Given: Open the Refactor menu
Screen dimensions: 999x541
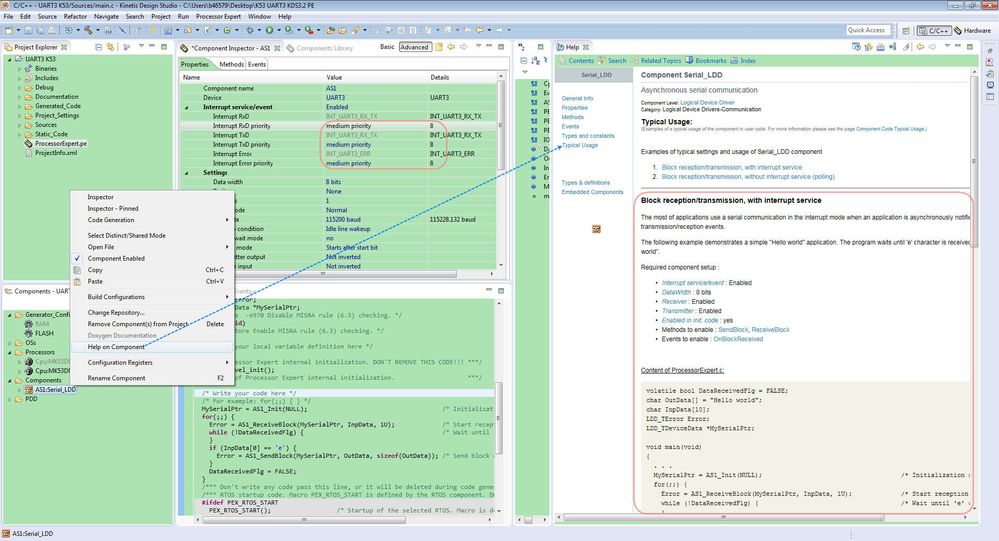Looking at the screenshot, I should tap(75, 17).
